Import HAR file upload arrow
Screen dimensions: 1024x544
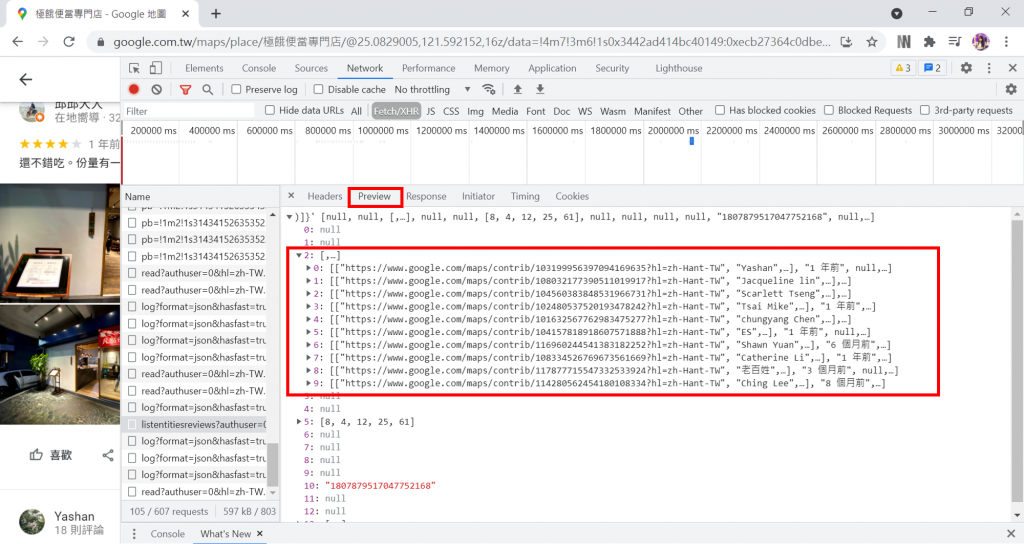[x=517, y=89]
